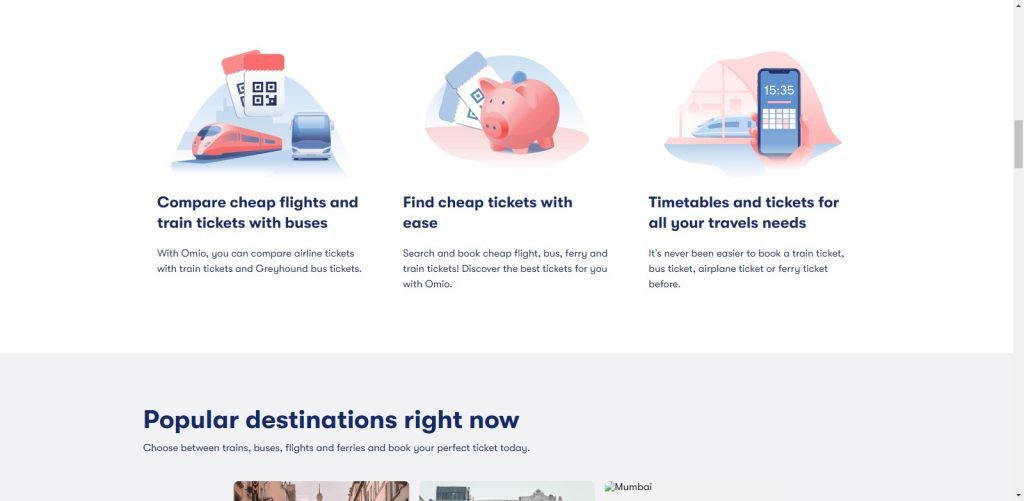Click the "It's never been easier" paragraph
The height and width of the screenshot is (501, 1024).
click(x=745, y=268)
